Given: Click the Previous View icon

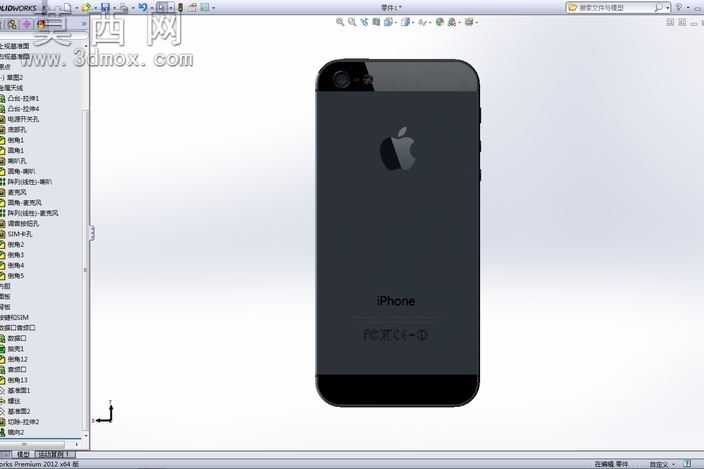Looking at the screenshot, I should (x=364, y=22).
